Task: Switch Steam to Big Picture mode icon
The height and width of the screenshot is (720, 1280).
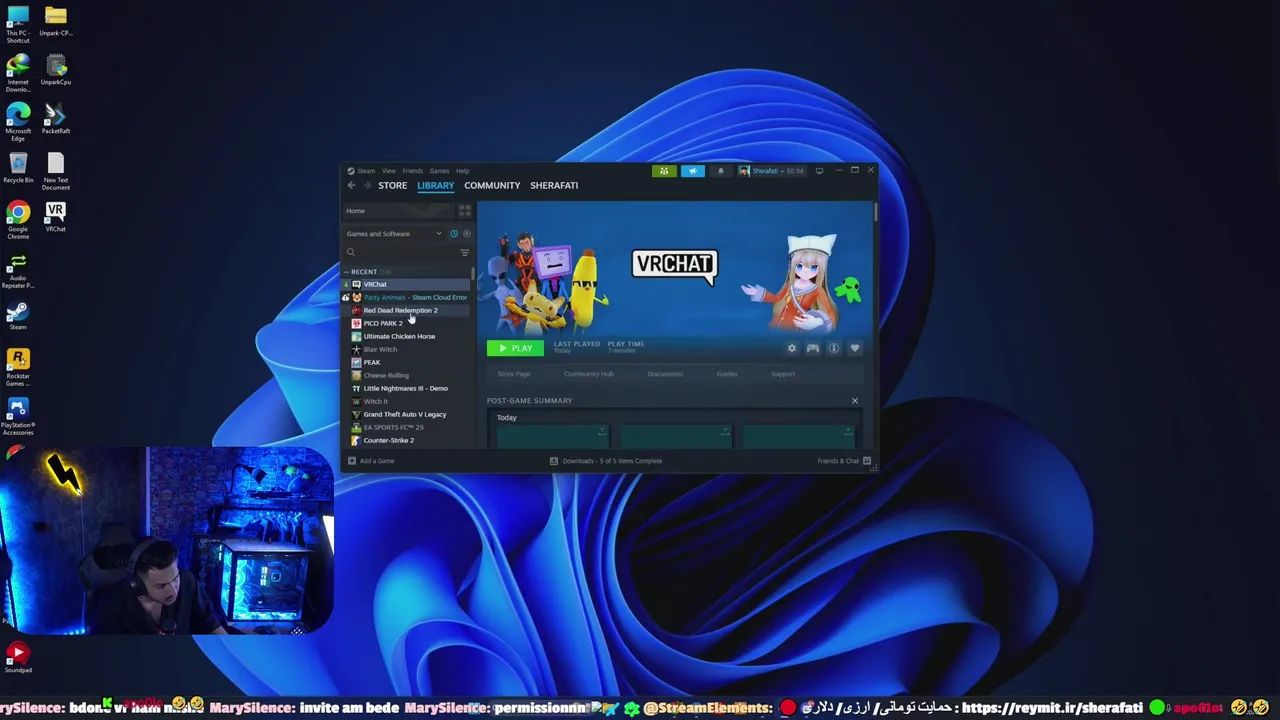Action: 819,171
